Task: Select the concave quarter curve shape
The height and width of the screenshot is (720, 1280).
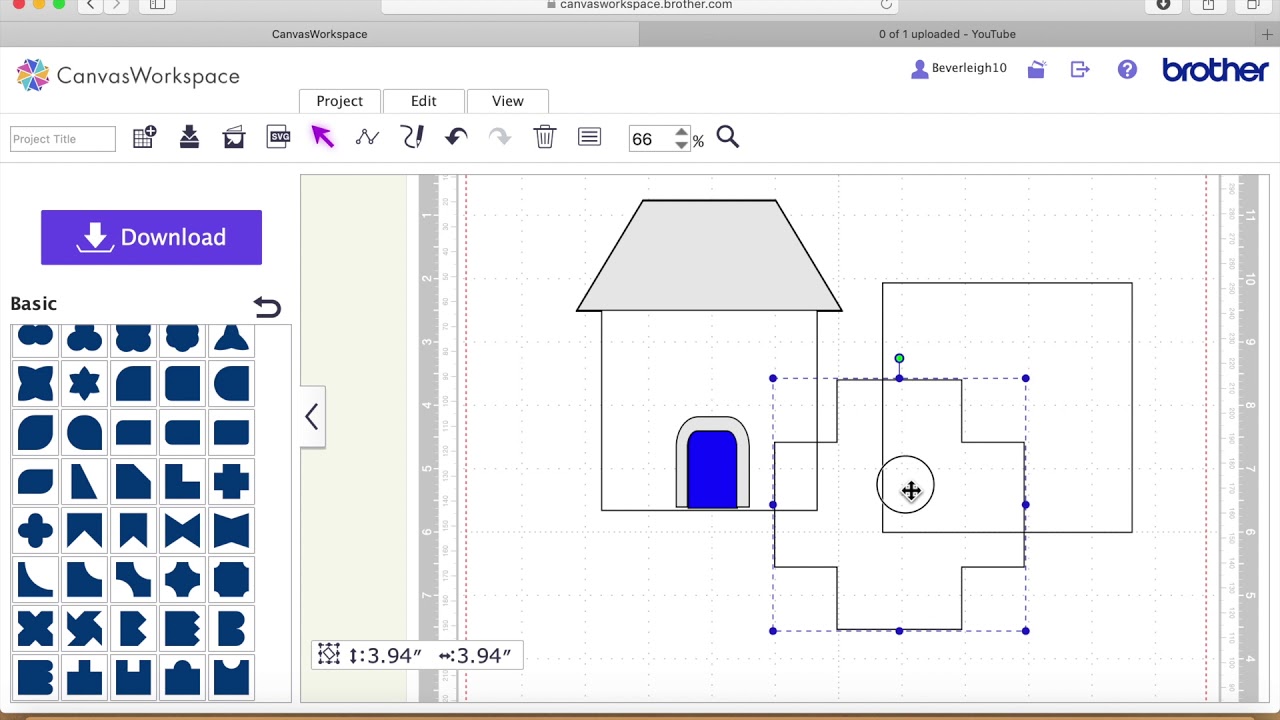Action: click(x=35, y=579)
